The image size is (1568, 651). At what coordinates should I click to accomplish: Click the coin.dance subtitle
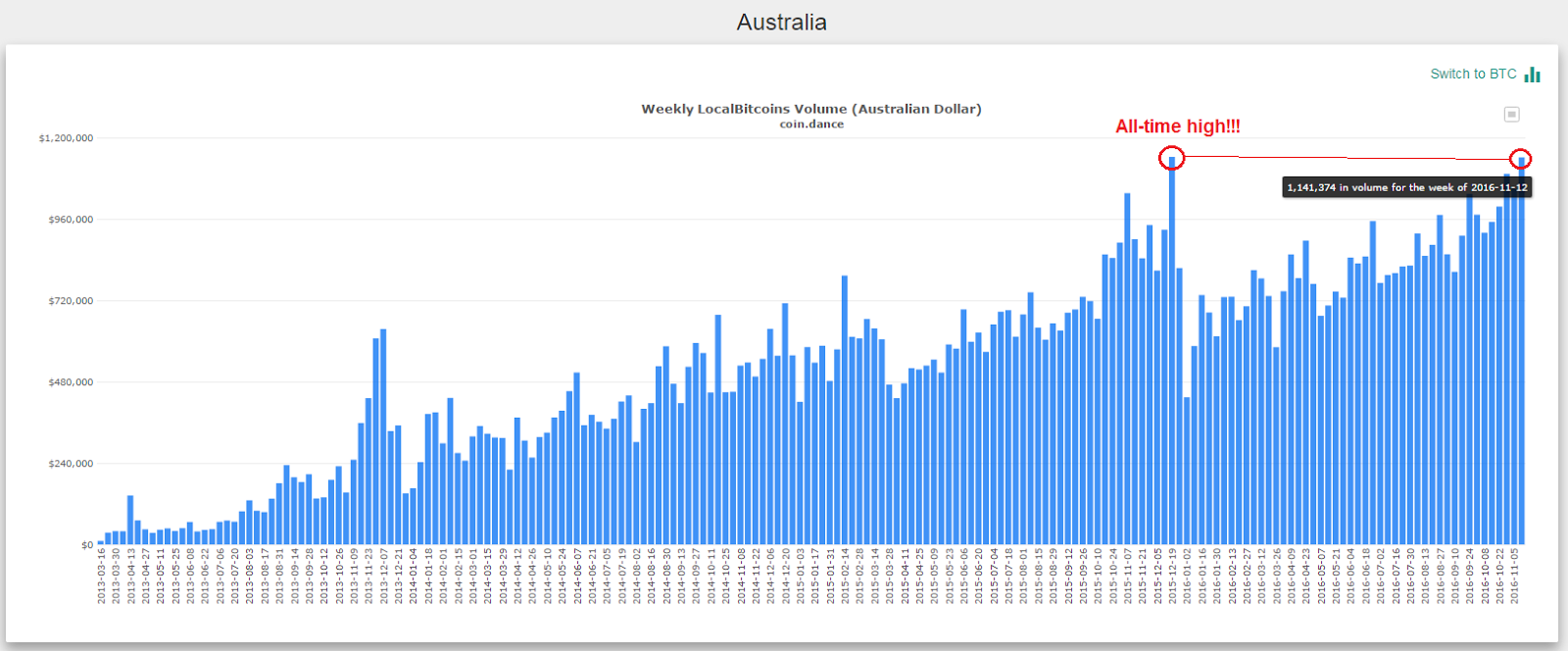(x=811, y=125)
